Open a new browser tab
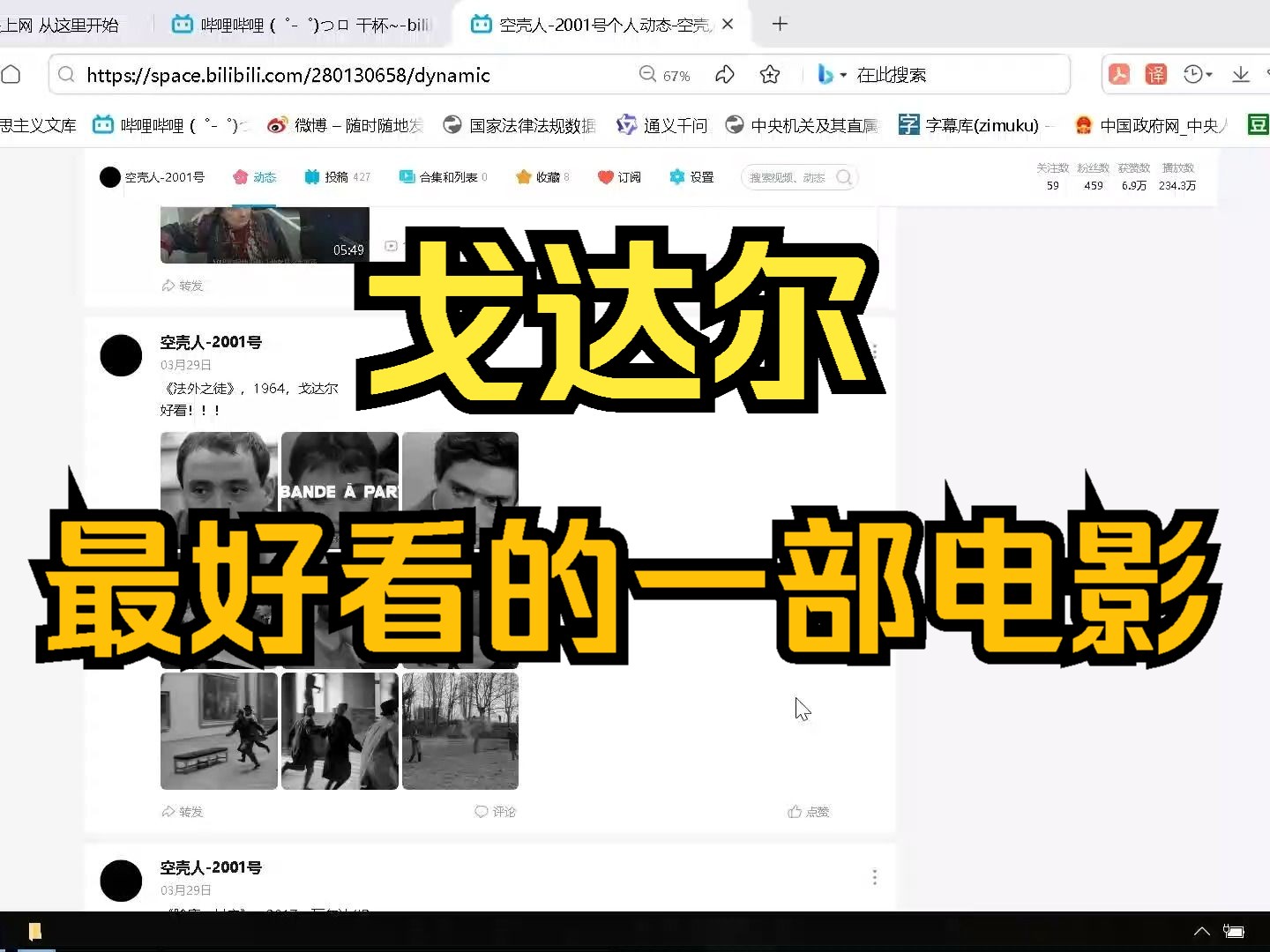Screen dimensions: 1270x952 [780, 25]
